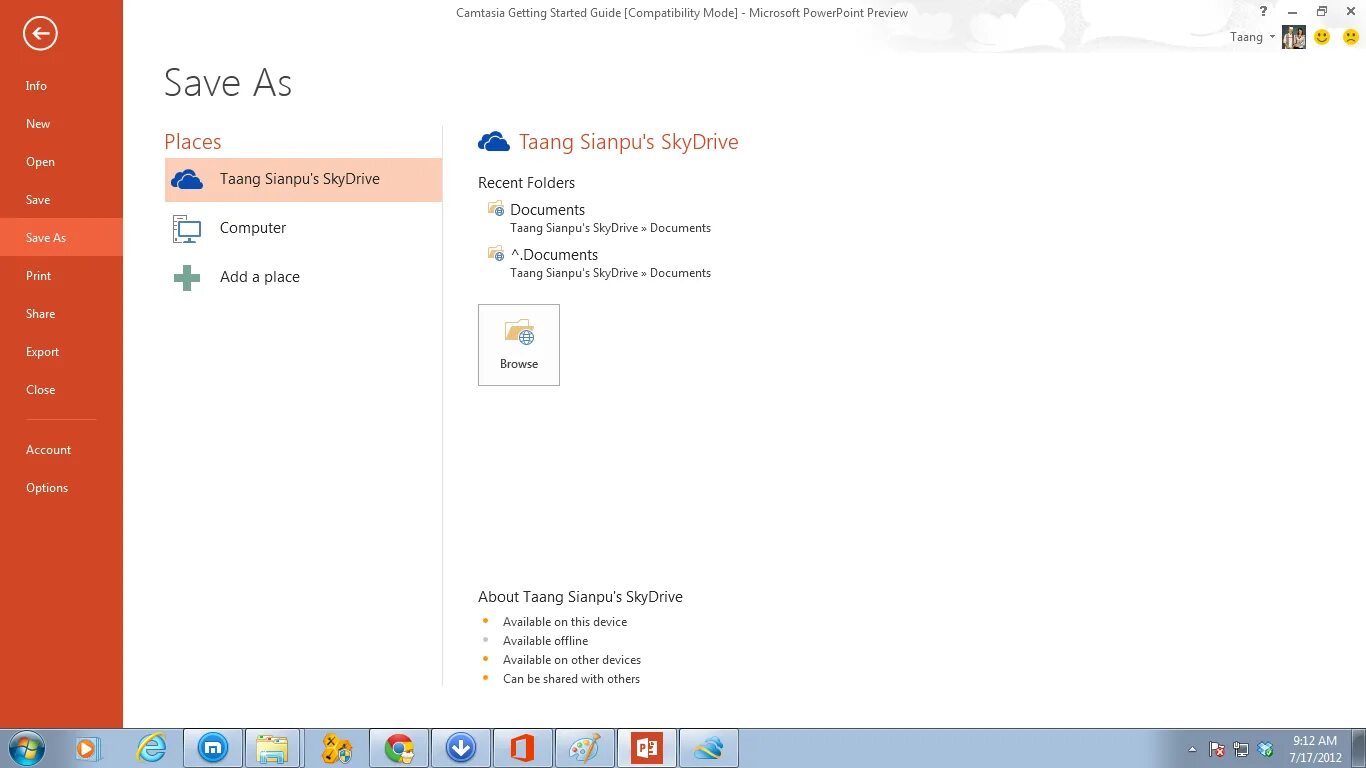Viewport: 1366px width, 768px height.
Task: Choose Add a place
Action: 303,277
